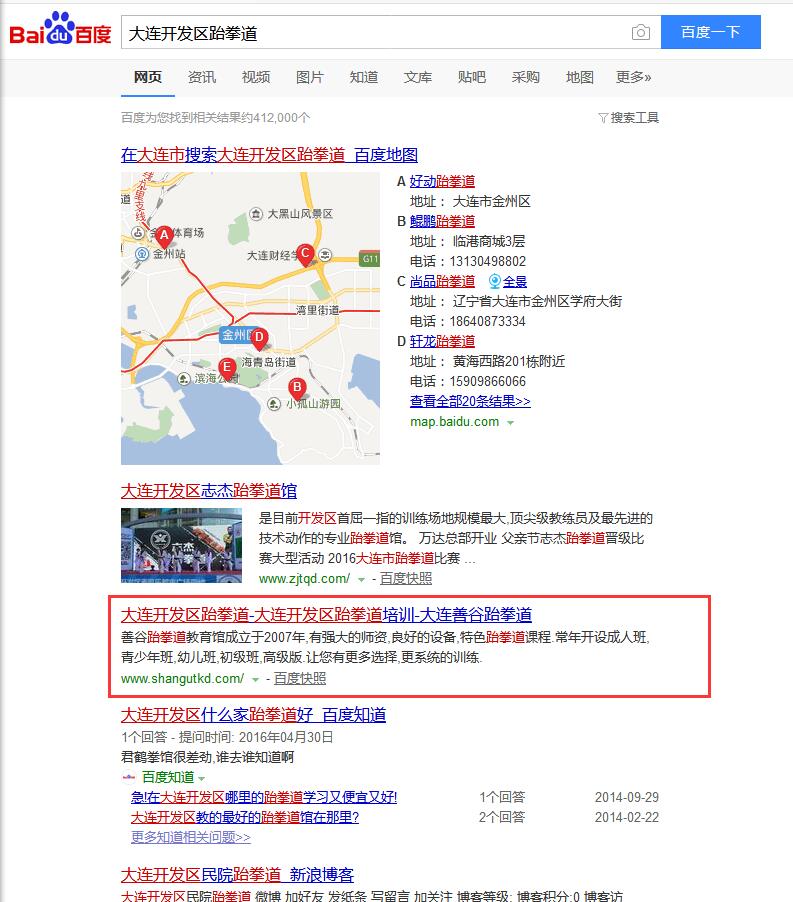Viewport: 793px width, 902px height.
Task: Click the 百度知道 paw icon
Action: coord(129,777)
